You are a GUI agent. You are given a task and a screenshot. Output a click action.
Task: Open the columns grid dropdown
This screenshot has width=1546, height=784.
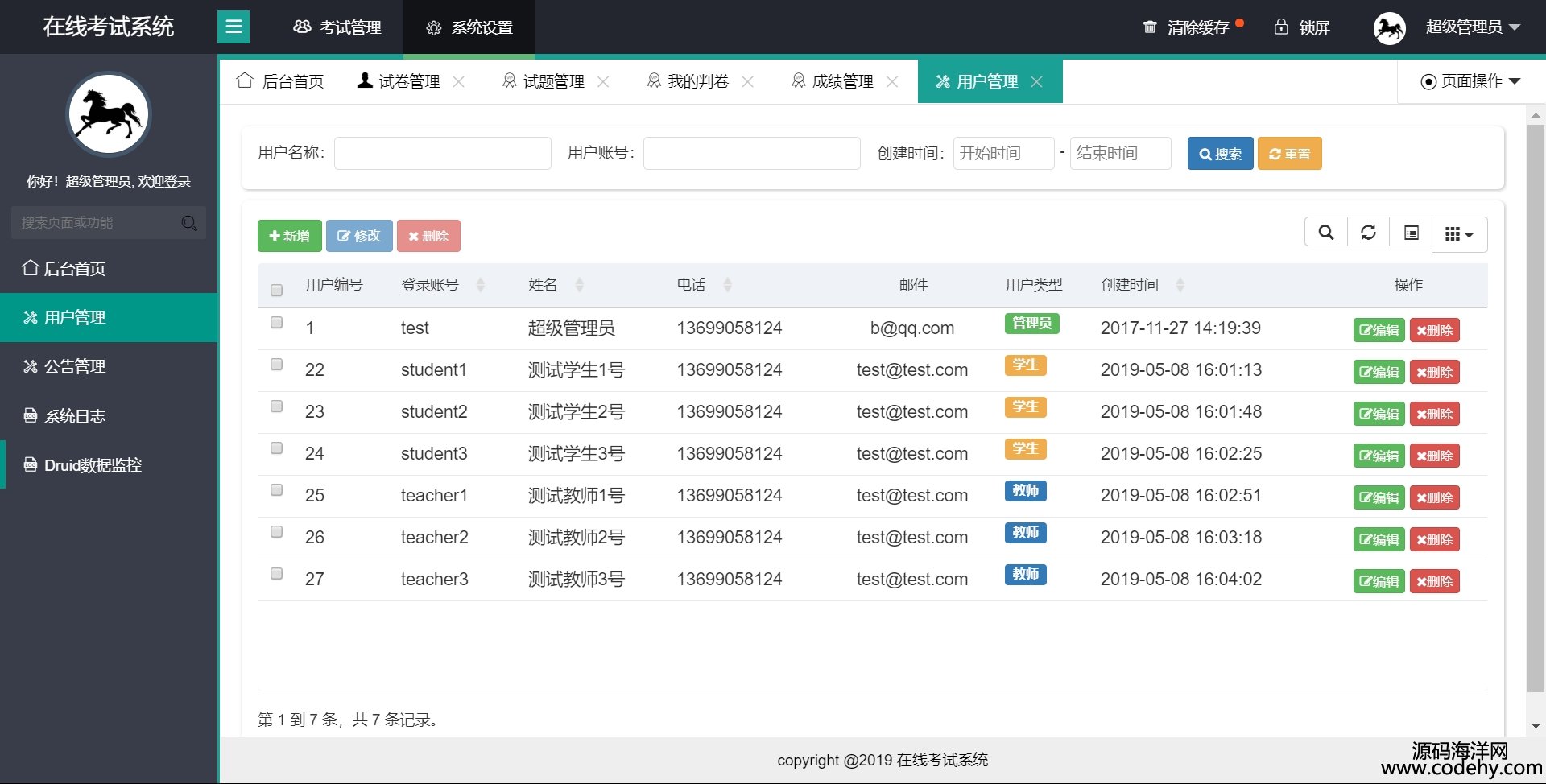[x=1459, y=234]
